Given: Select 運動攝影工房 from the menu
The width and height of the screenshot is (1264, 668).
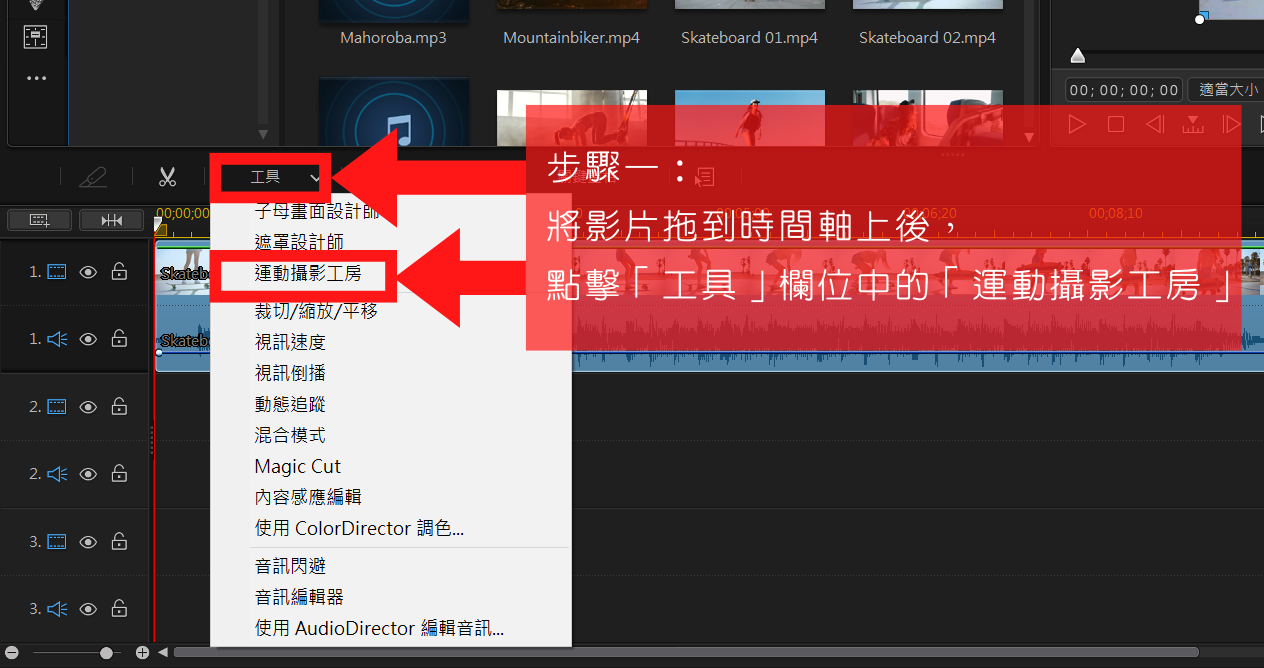Looking at the screenshot, I should pos(308,273).
